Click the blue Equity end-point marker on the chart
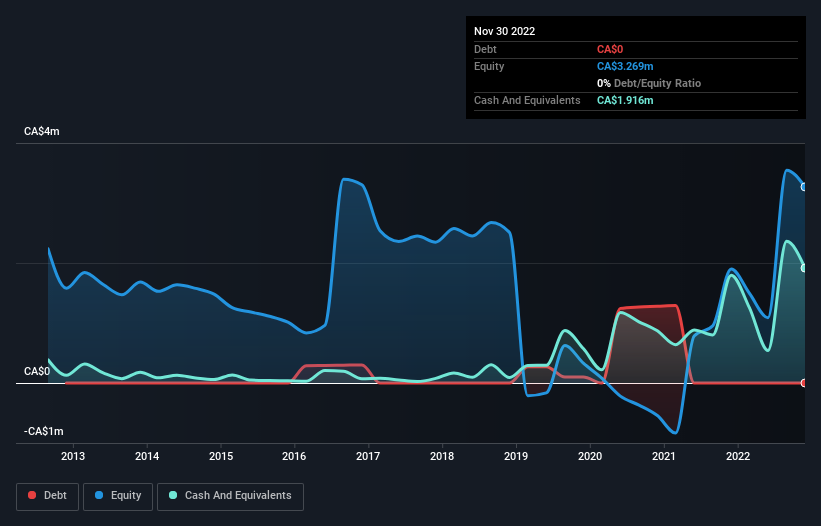This screenshot has height=526, width=821. [x=804, y=187]
